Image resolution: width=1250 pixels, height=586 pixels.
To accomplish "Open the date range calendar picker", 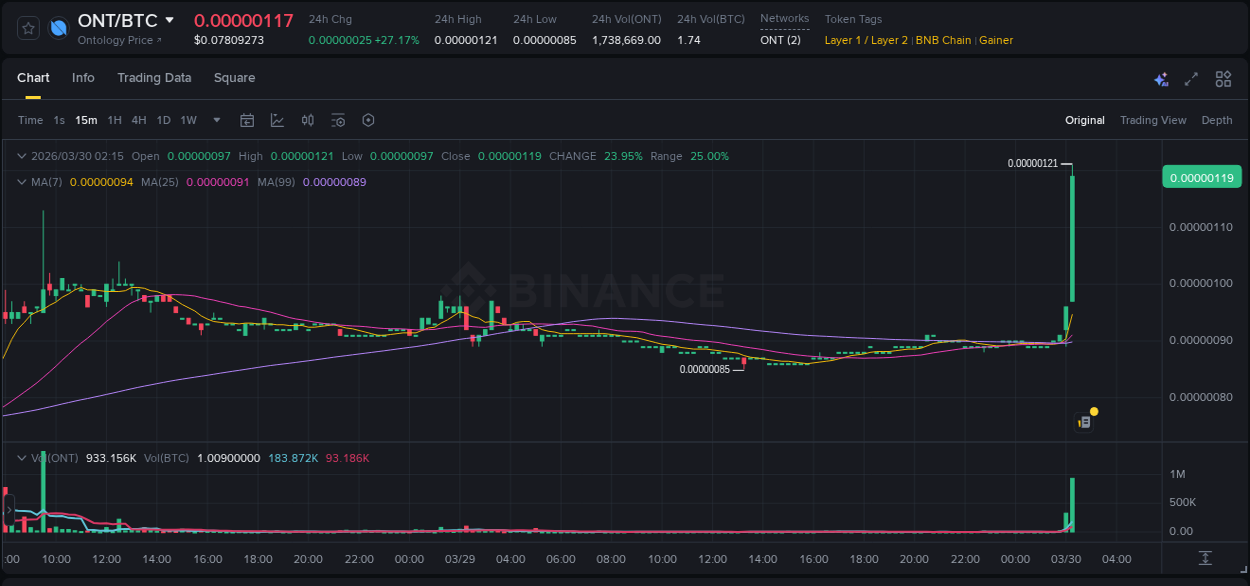I will tap(247, 120).
